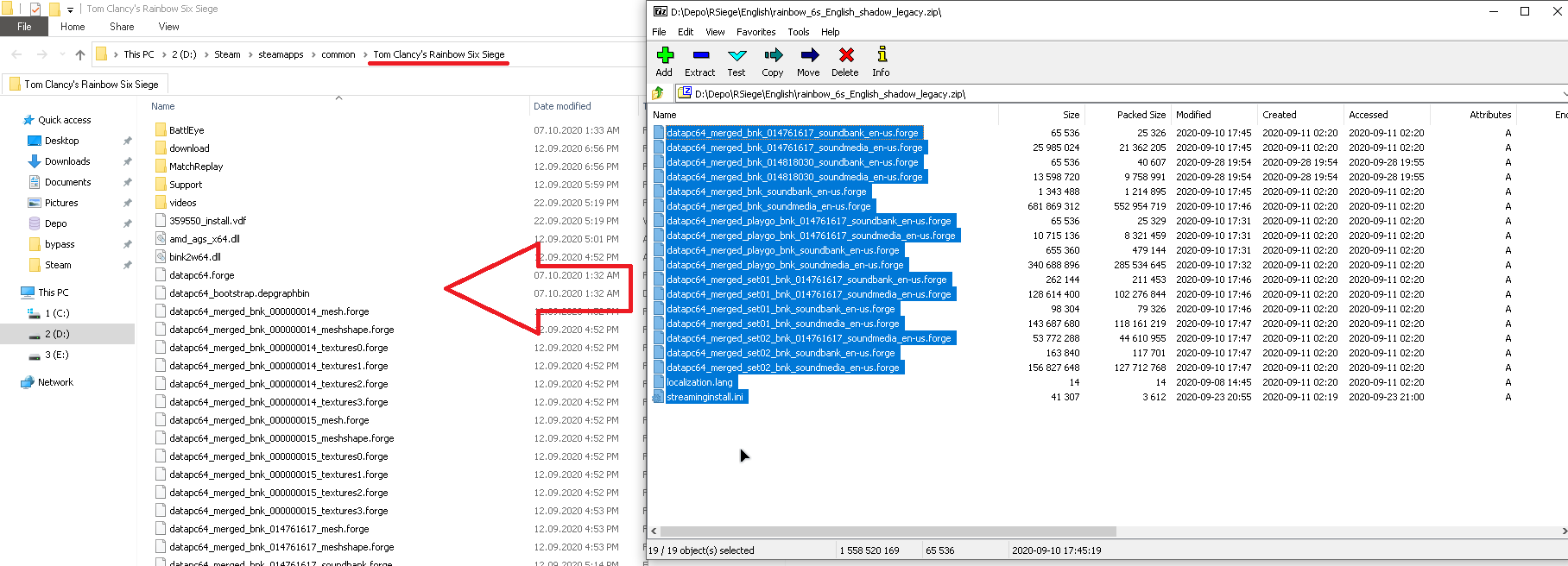
Task: Click the Extract toolbar icon in 7-Zip
Action: (x=699, y=61)
